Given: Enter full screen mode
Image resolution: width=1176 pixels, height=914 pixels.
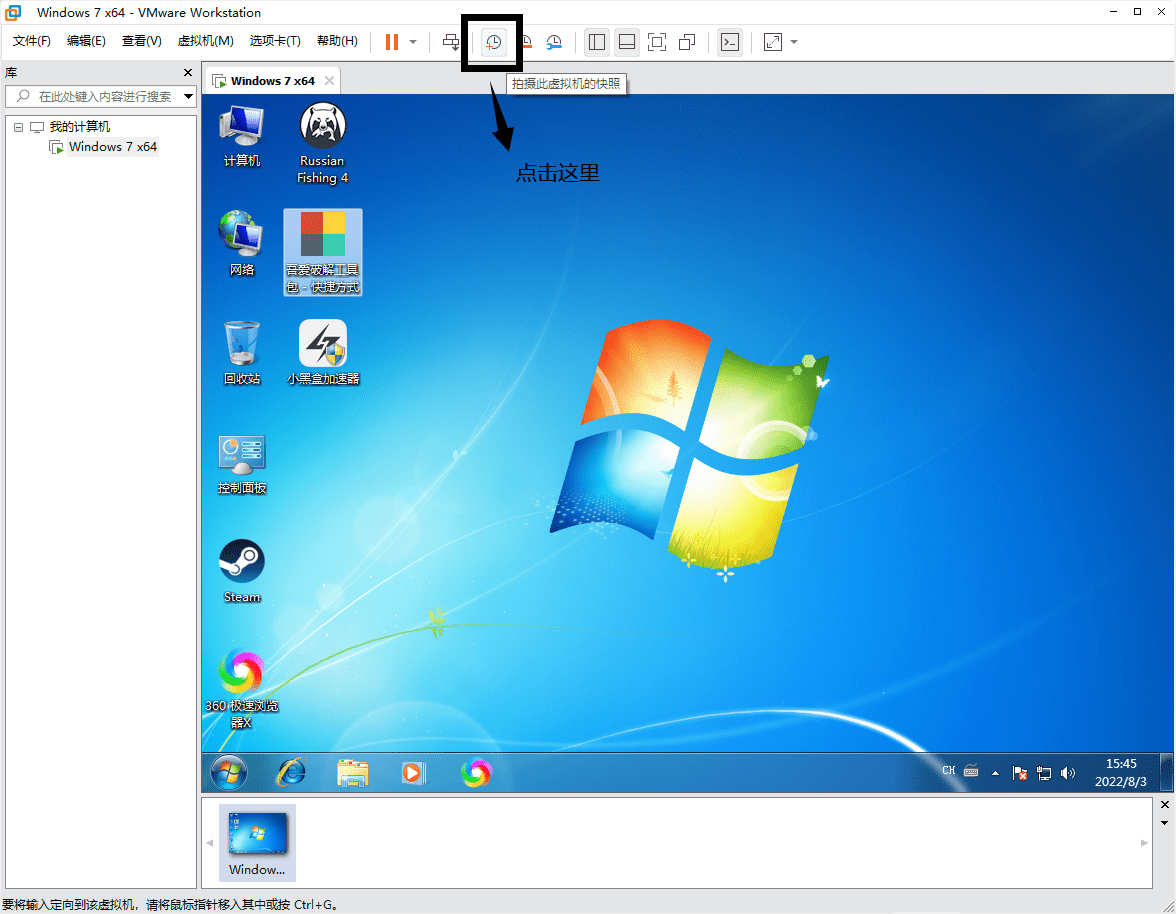Looking at the screenshot, I should pyautogui.click(x=657, y=42).
